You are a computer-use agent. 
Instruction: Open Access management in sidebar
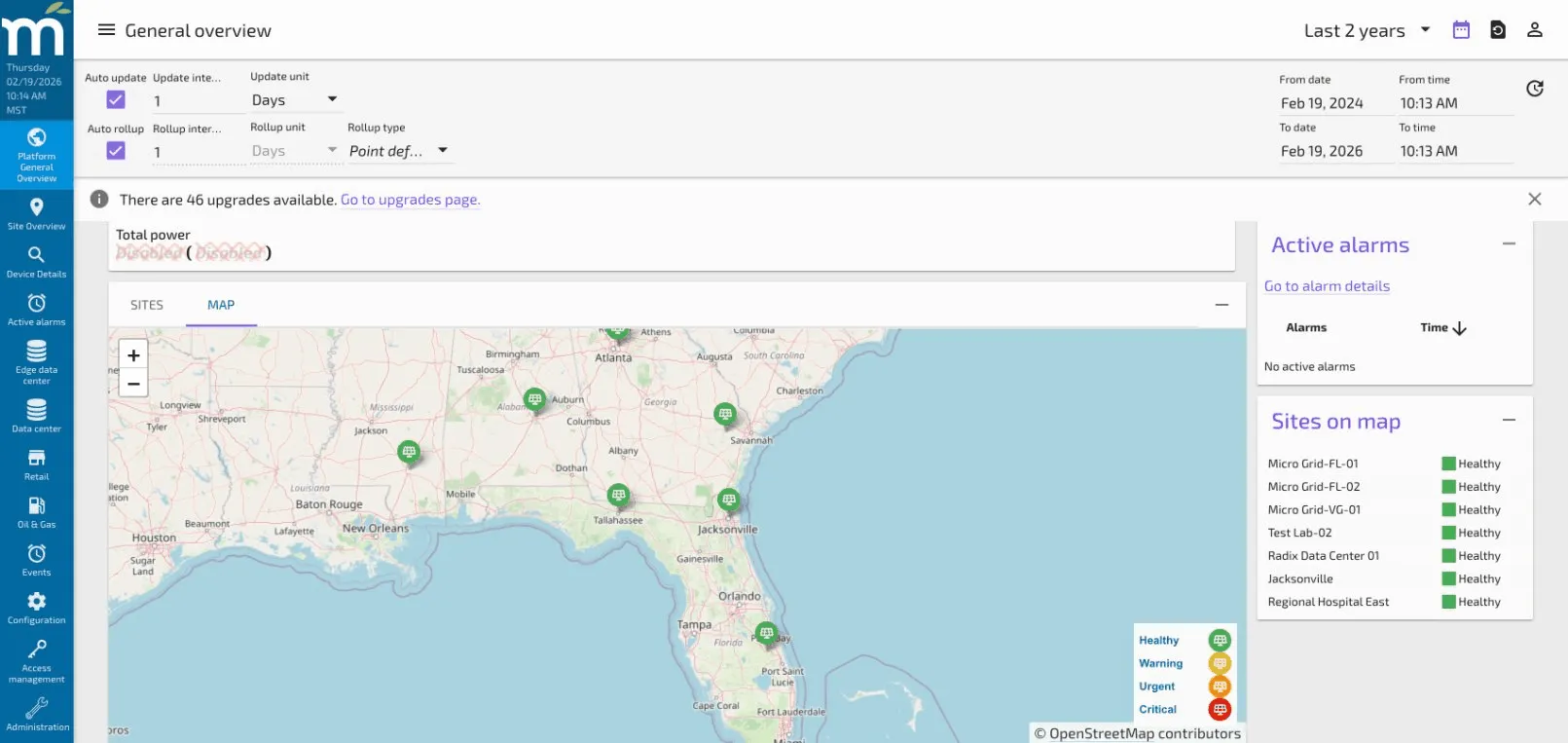coord(37,660)
